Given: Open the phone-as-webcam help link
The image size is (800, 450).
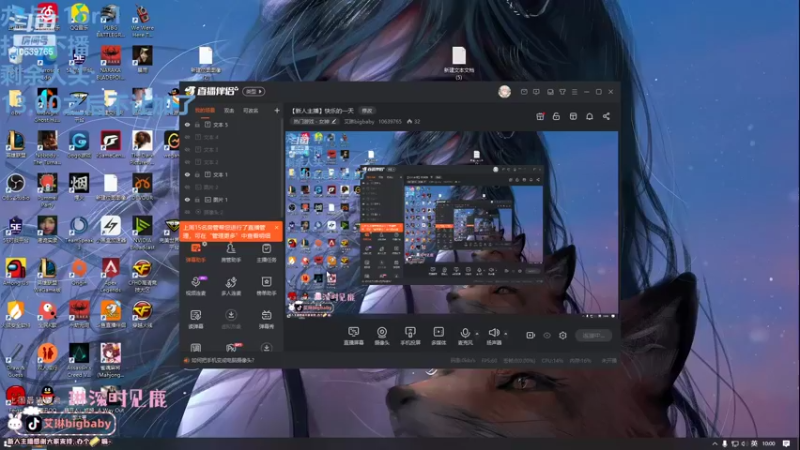Looking at the screenshot, I should click(222, 360).
